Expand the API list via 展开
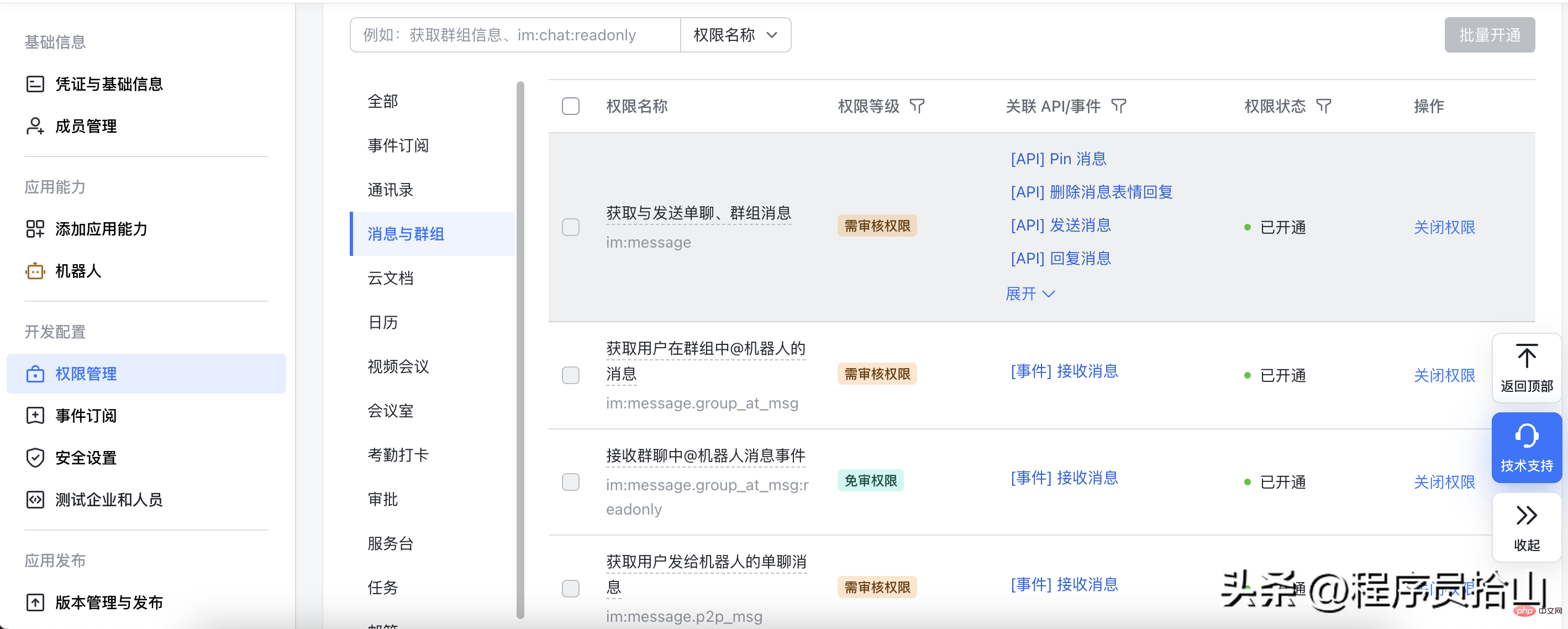 [1030, 293]
